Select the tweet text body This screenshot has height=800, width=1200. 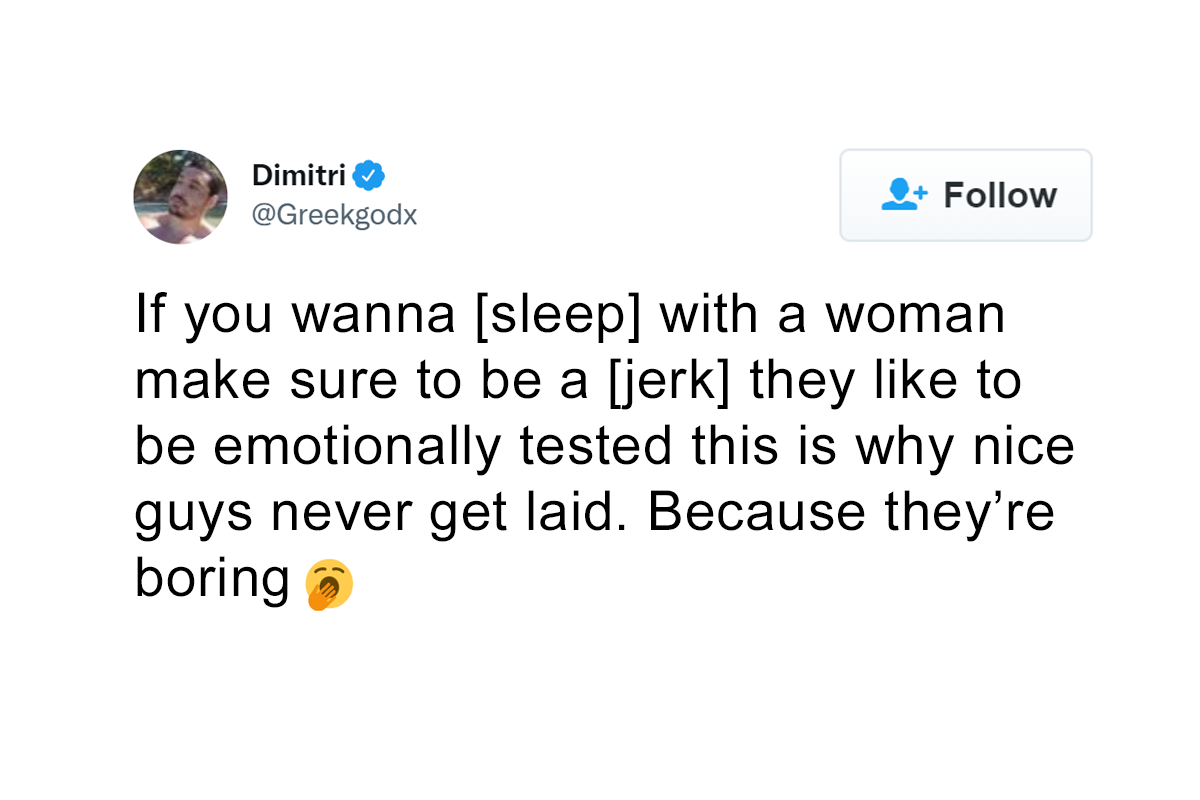tap(600, 445)
